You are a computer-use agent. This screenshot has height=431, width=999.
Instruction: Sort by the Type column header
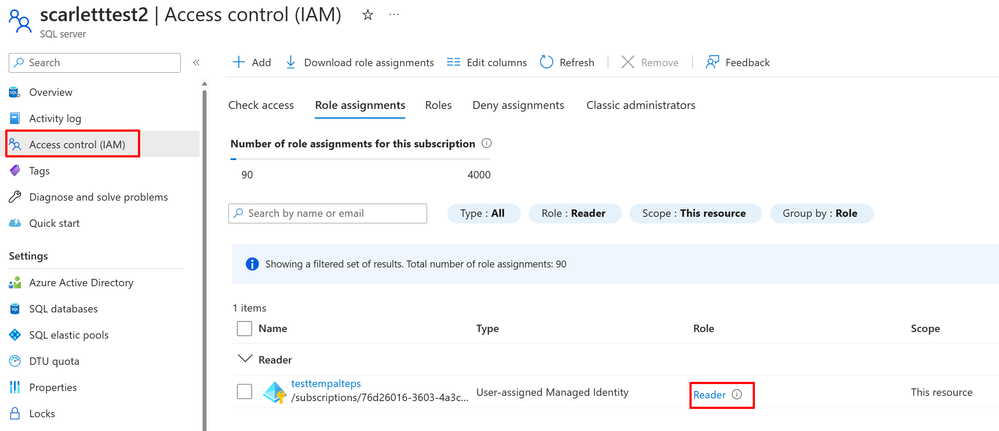tap(487, 329)
